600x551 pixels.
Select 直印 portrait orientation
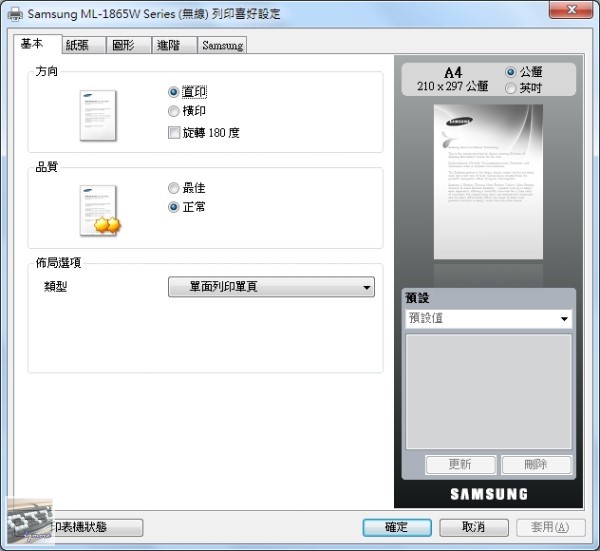point(187,92)
